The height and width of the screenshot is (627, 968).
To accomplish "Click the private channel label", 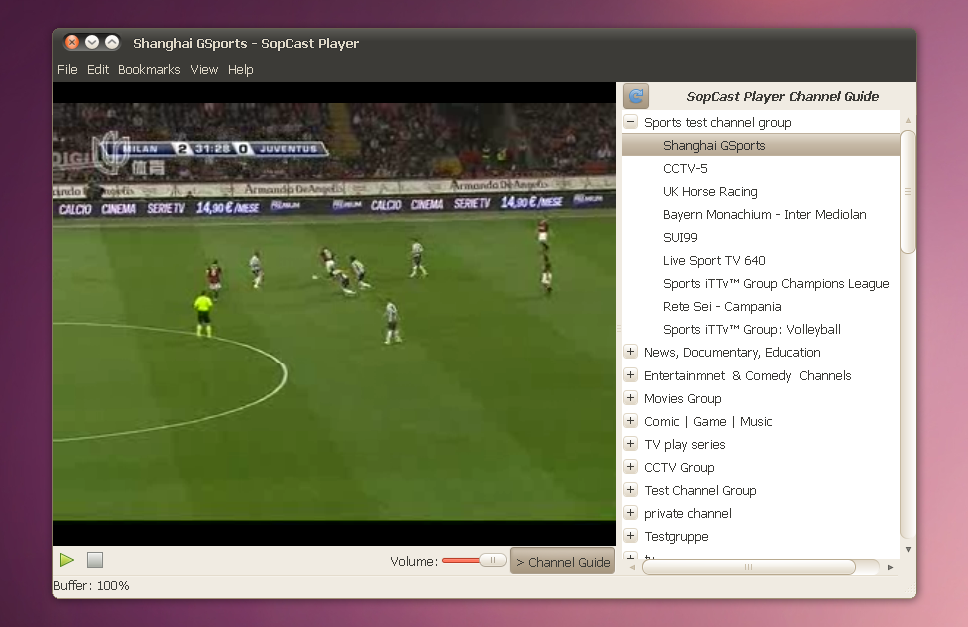I will [688, 513].
